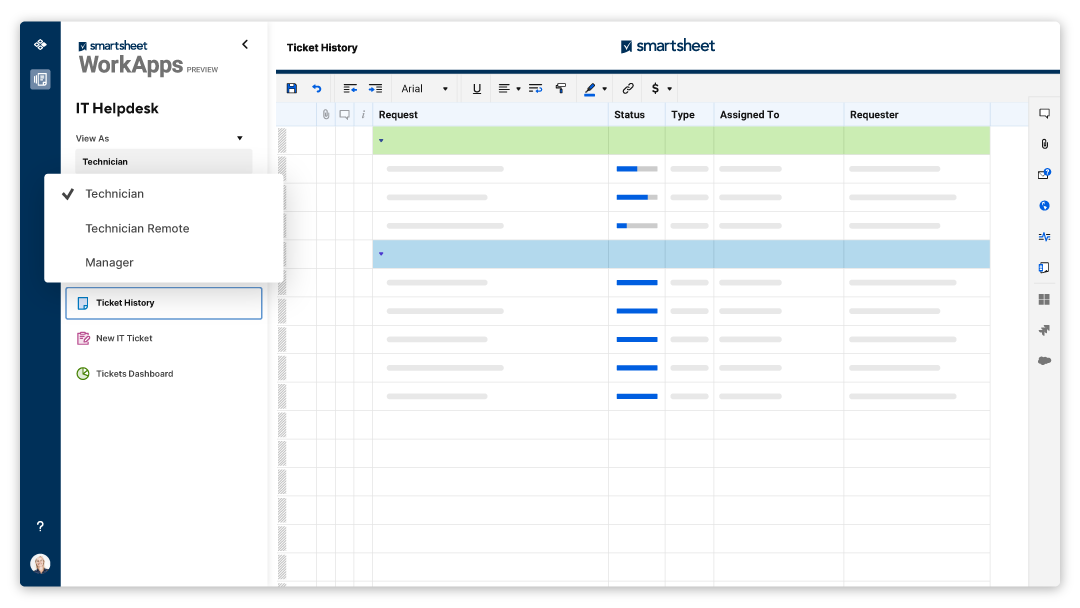Collapse the WorkApps side panel
Image resolution: width=1080 pixels, height=608 pixels.
[245, 45]
